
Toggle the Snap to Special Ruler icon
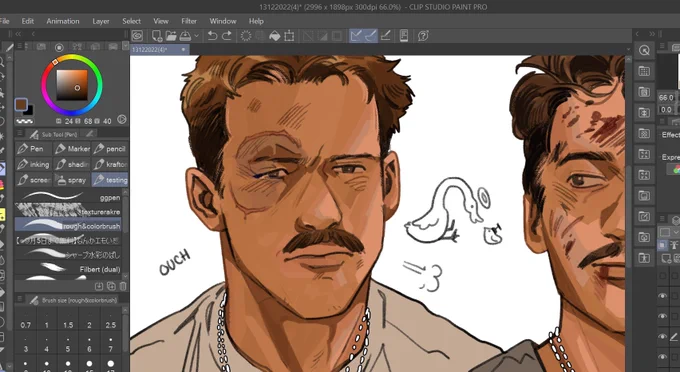[371, 36]
